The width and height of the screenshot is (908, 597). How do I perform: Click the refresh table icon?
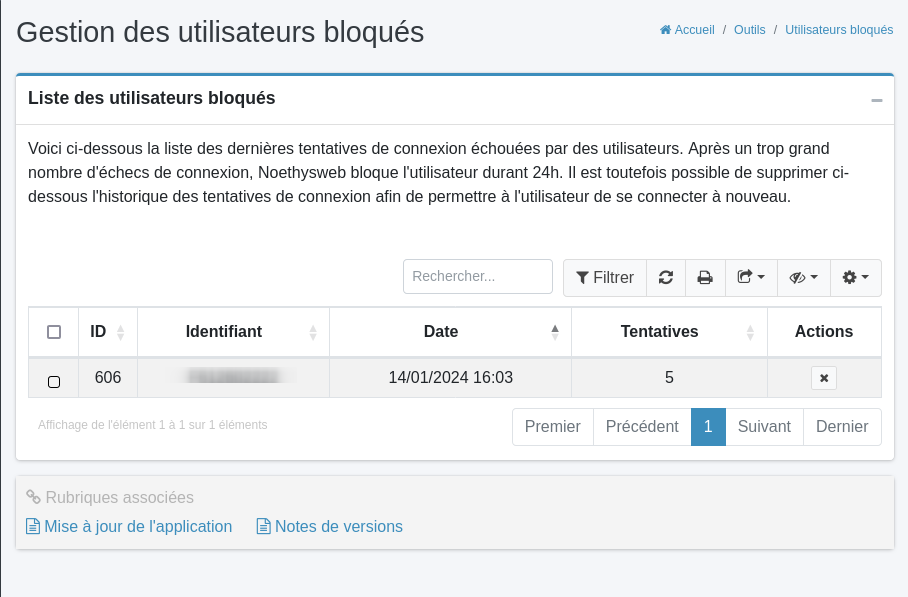(x=666, y=278)
